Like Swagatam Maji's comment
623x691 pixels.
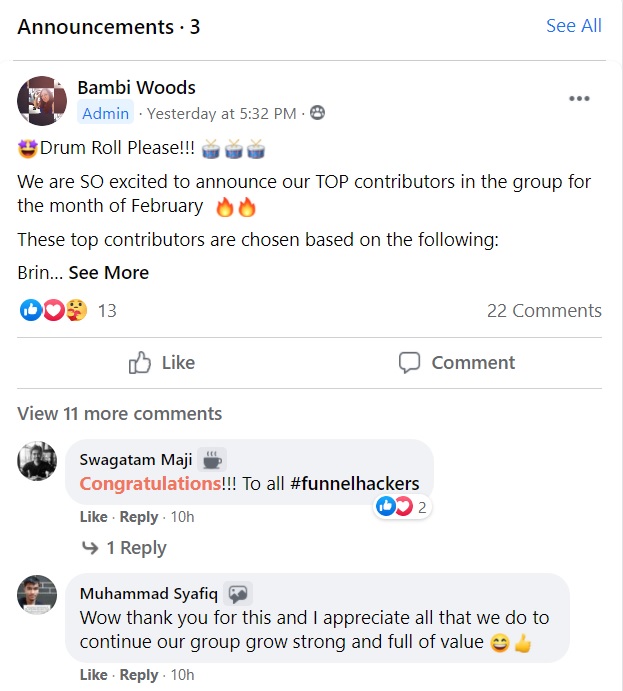(x=93, y=517)
